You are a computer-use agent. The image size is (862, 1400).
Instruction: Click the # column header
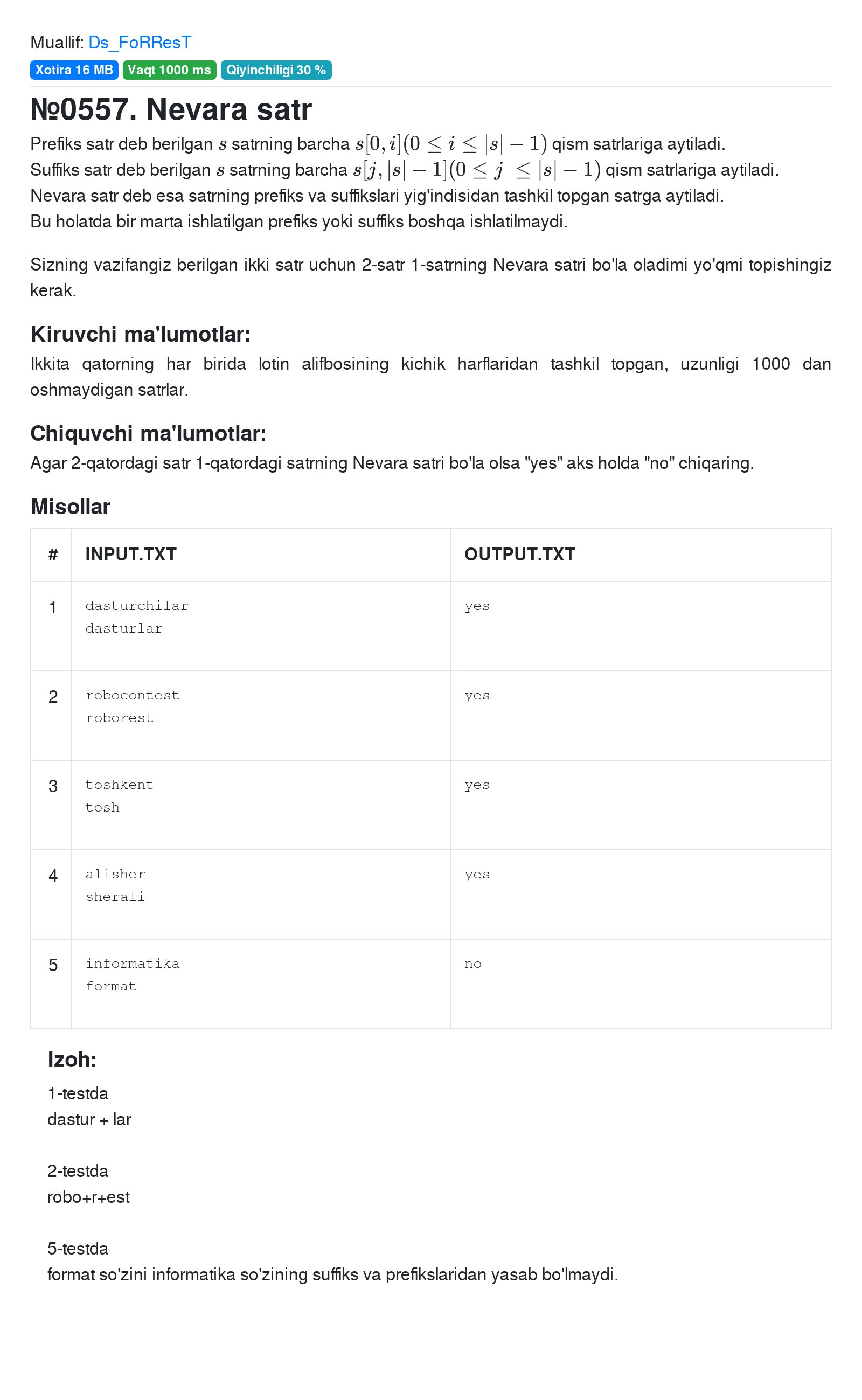pos(53,555)
